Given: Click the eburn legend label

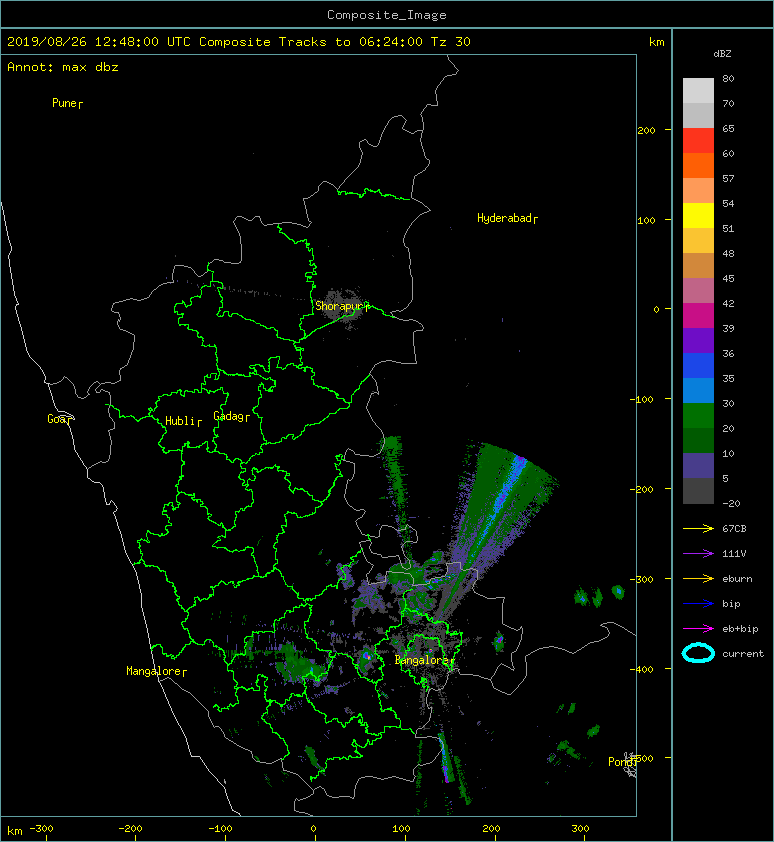Looking at the screenshot, I should 737,578.
